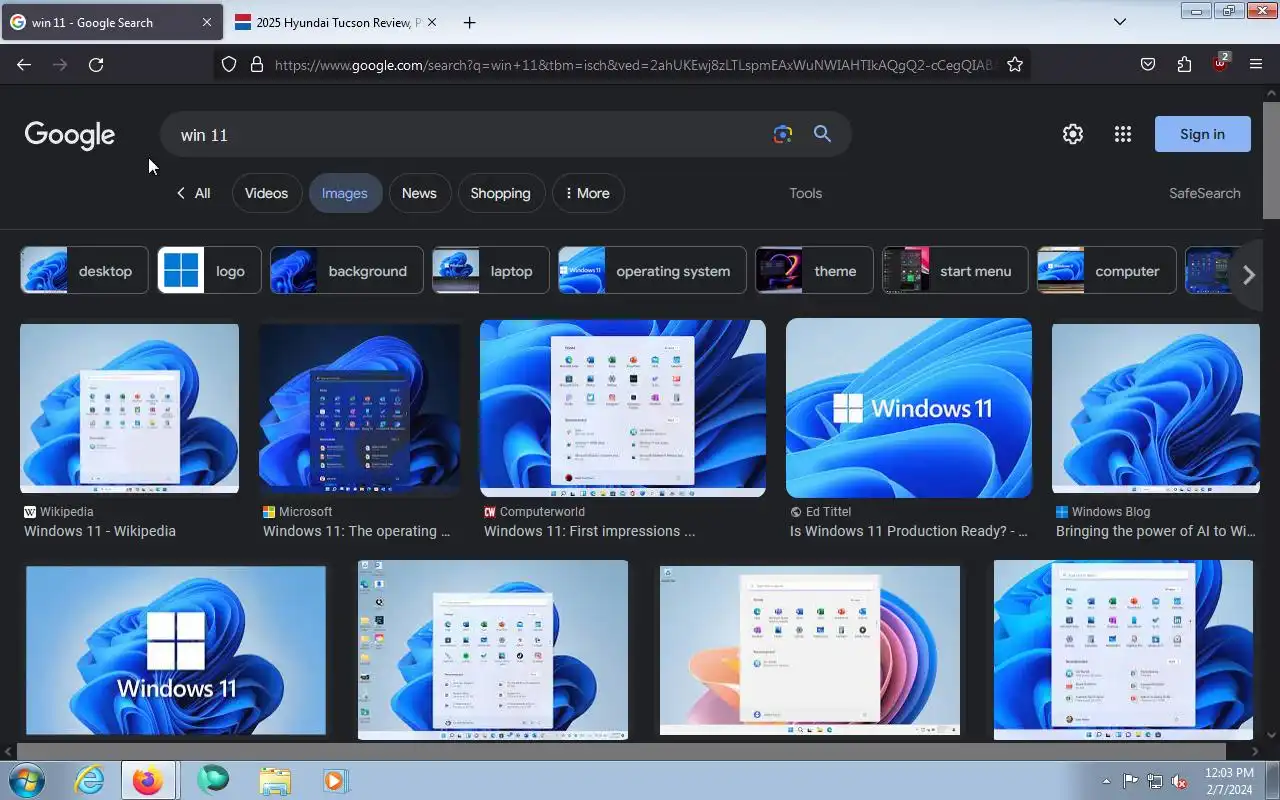Go to All search results

(193, 193)
